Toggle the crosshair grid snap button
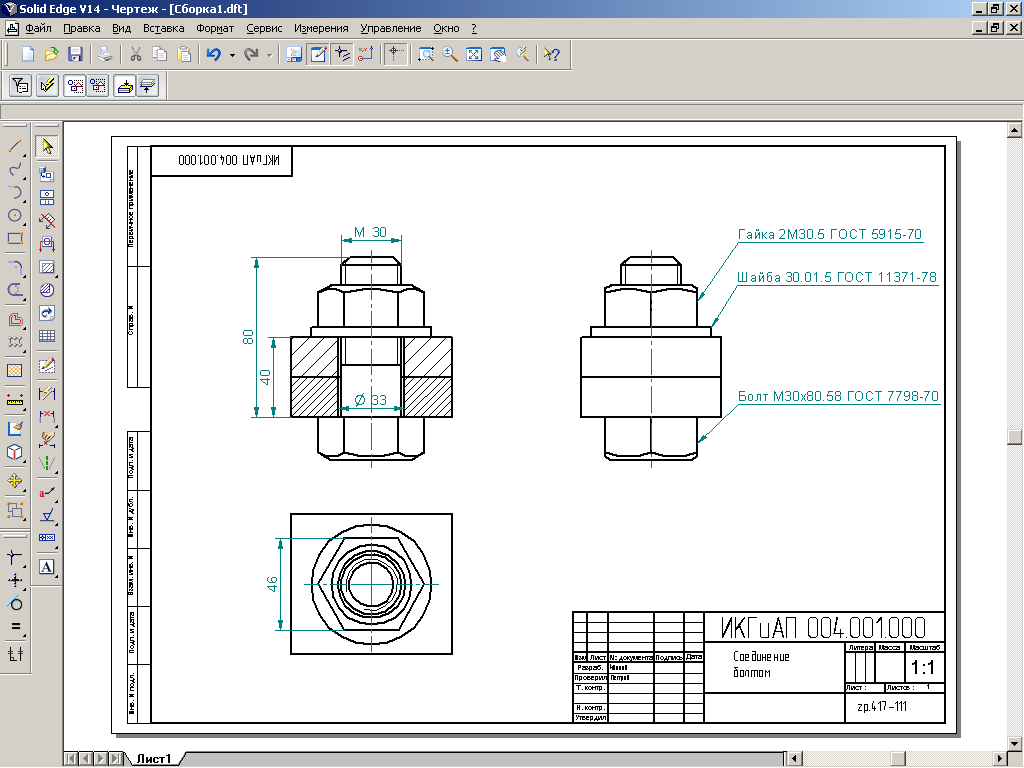Viewport: 1024px width, 768px height. click(396, 54)
